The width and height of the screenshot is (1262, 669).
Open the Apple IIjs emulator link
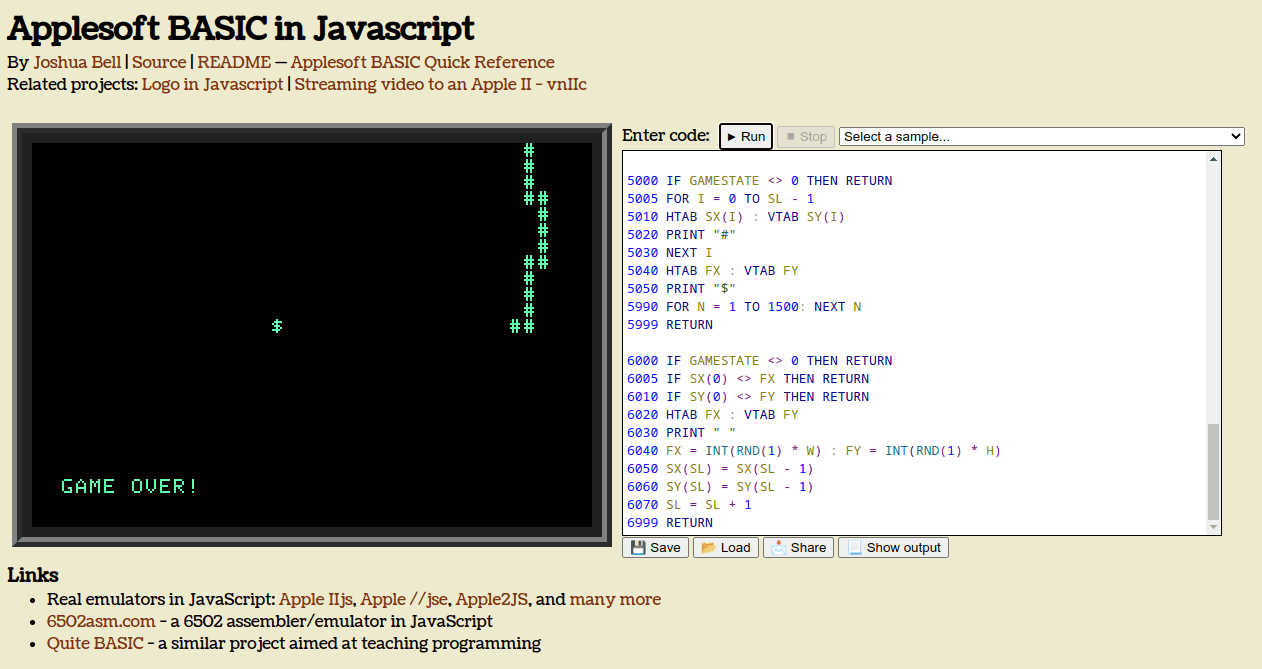pos(314,599)
